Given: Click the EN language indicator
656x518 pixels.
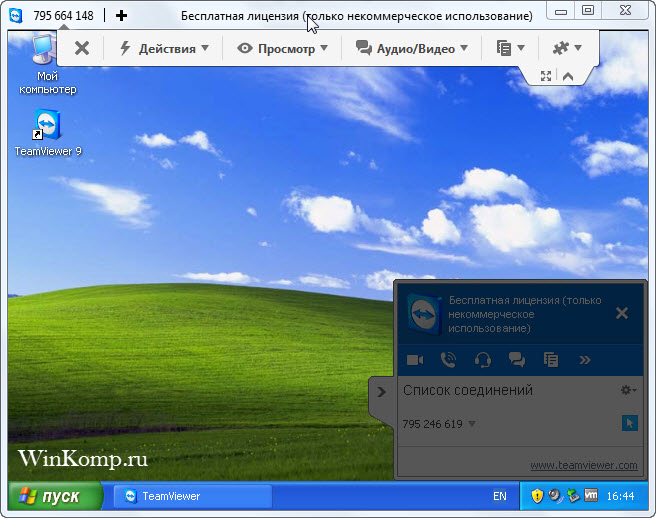Looking at the screenshot, I should (x=500, y=496).
